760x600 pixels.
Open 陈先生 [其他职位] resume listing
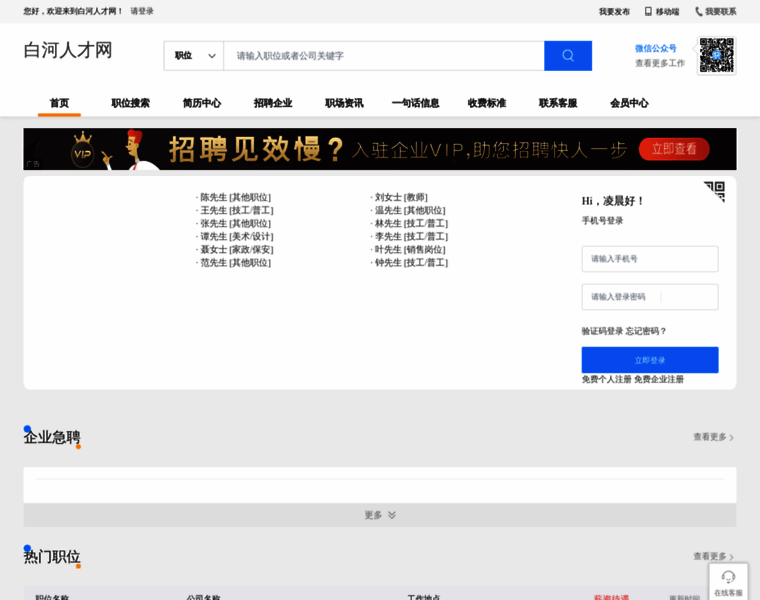[x=235, y=198]
